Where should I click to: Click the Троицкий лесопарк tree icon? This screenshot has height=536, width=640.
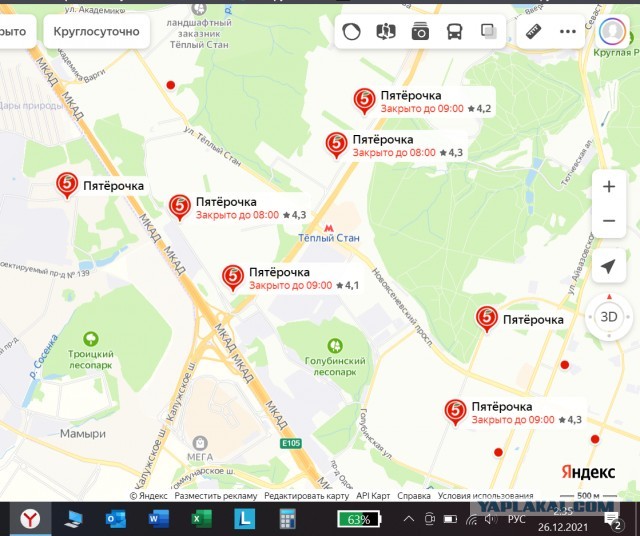[91, 339]
